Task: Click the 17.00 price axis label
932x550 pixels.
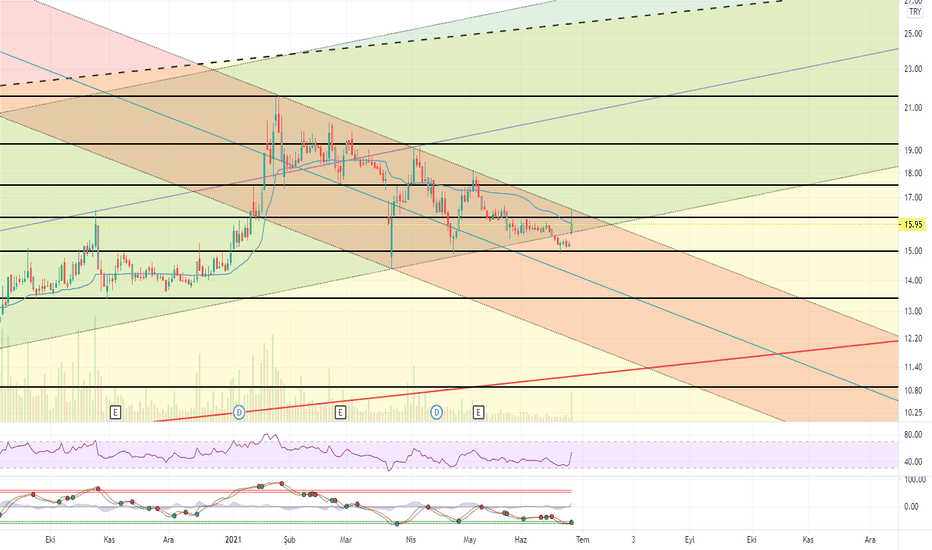Action: (x=913, y=197)
